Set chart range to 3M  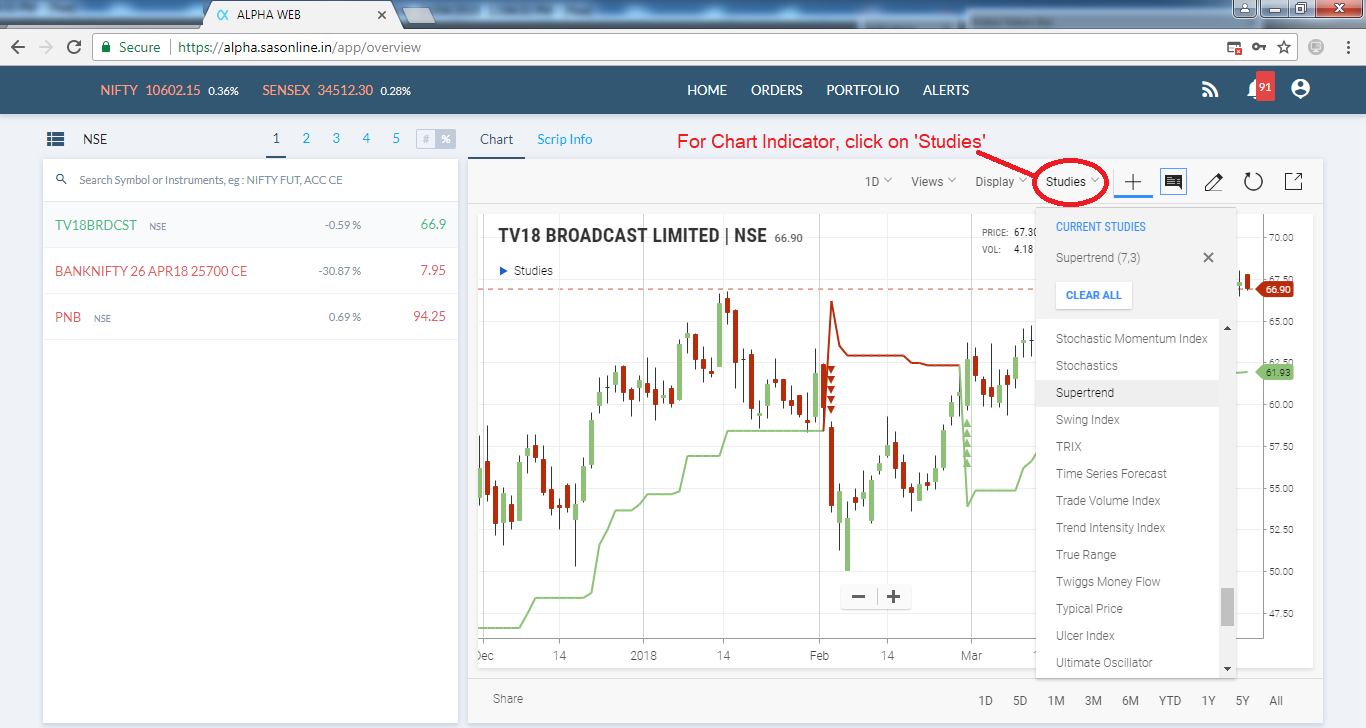(1093, 700)
